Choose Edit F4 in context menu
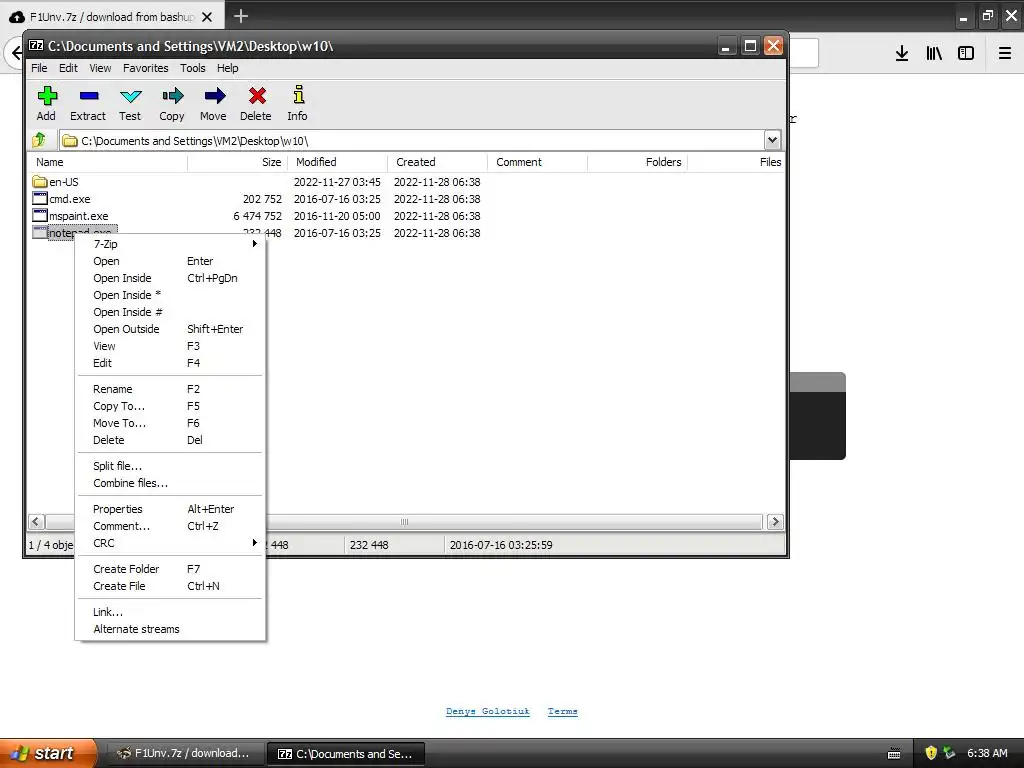The image size is (1024, 768). [170, 362]
